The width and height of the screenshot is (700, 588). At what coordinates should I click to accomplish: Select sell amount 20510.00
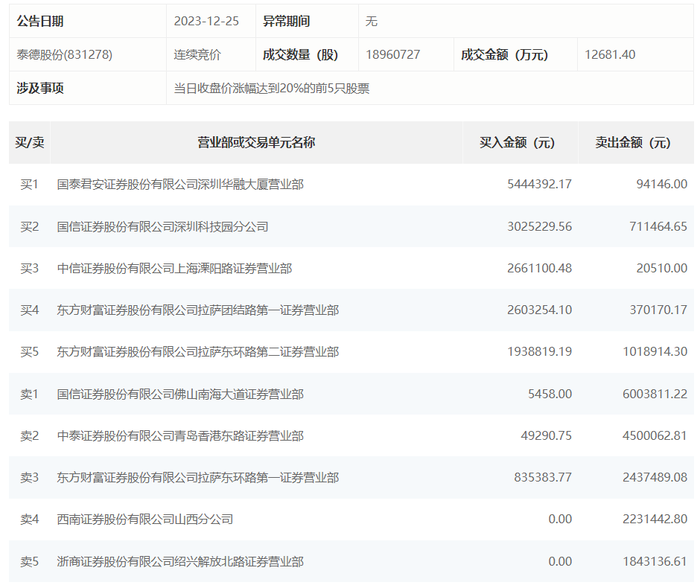pos(662,268)
